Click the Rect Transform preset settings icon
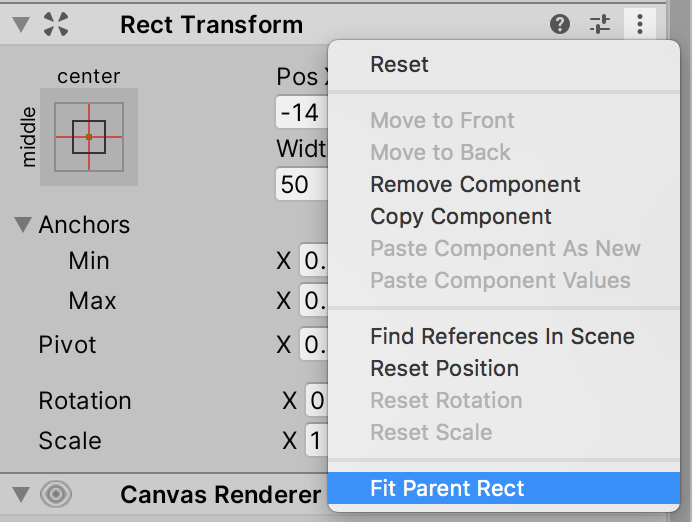Screen dimensions: 692x522 pyautogui.click(x=600, y=25)
